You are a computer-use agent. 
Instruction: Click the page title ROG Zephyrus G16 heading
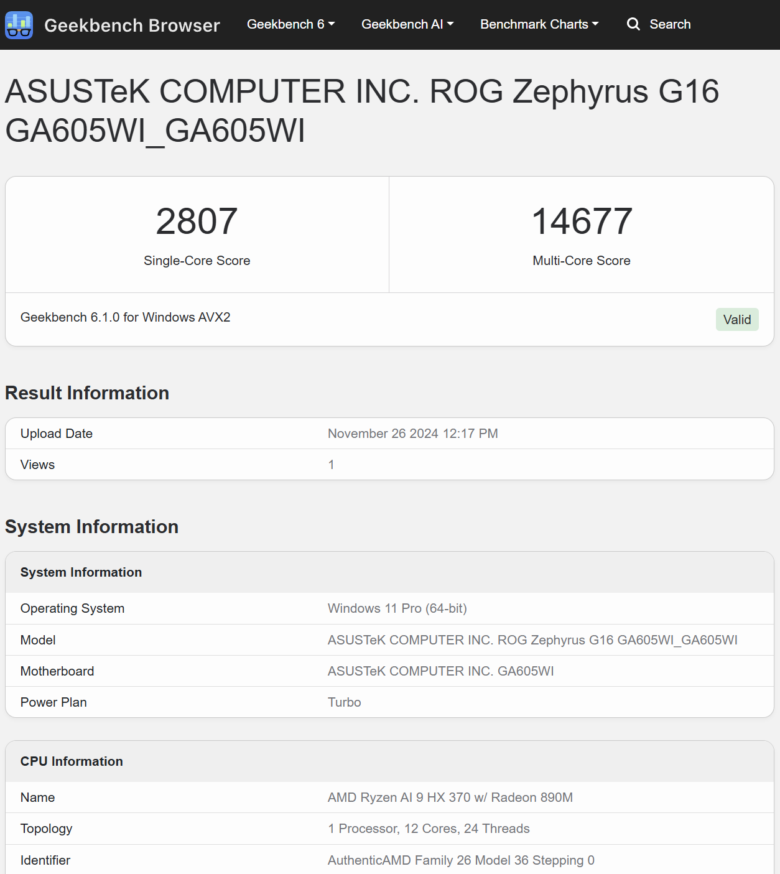coord(362,111)
